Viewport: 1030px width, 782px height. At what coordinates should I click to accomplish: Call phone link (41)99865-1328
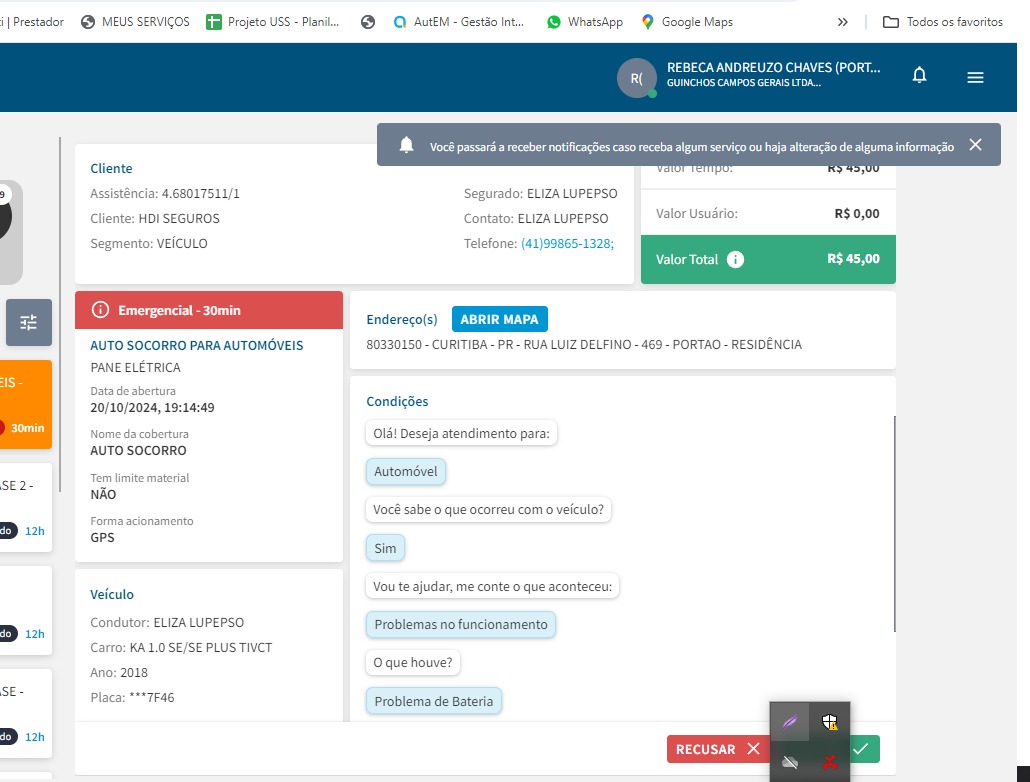(x=567, y=244)
